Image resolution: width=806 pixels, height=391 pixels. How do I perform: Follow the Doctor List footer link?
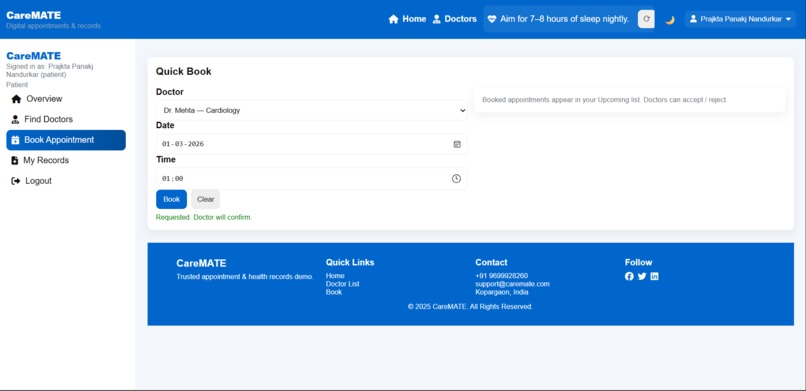(x=342, y=284)
